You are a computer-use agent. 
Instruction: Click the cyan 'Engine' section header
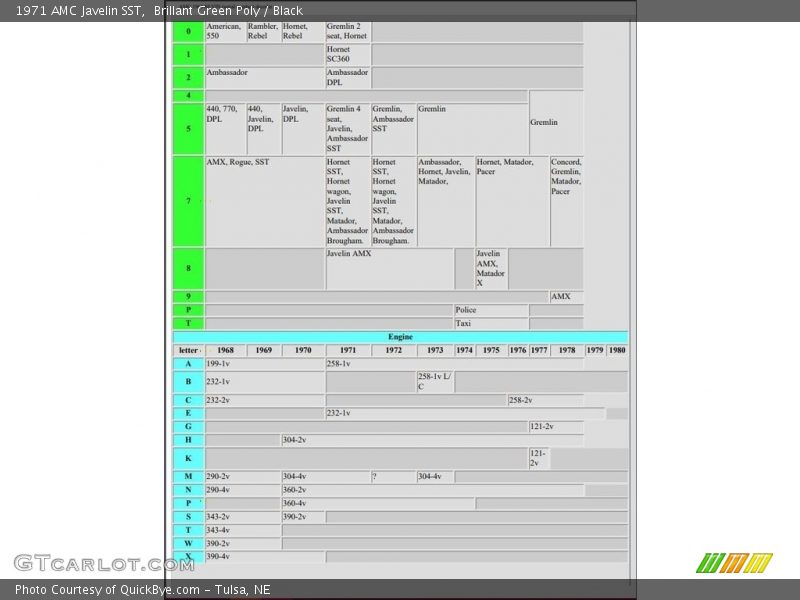coord(401,337)
